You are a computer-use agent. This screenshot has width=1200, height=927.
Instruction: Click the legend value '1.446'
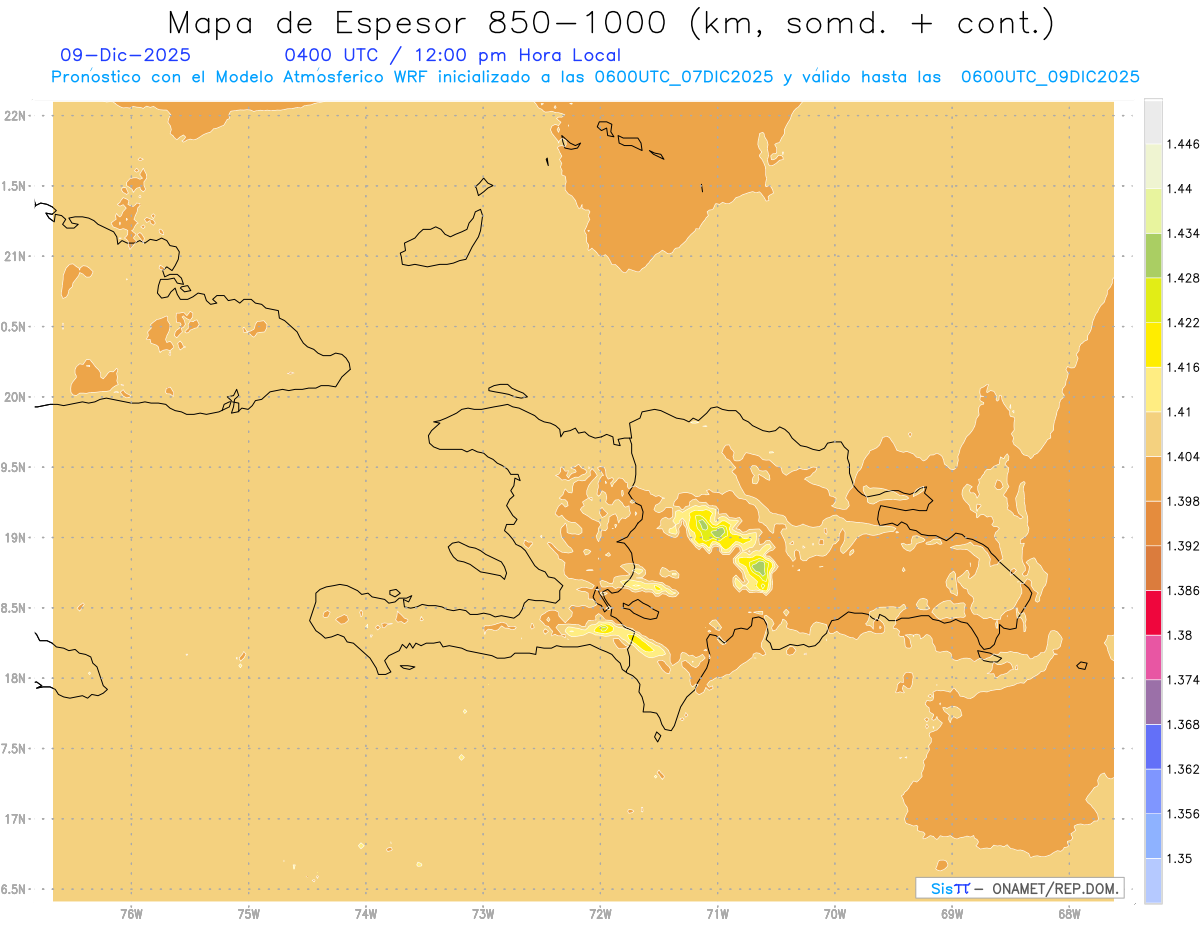(x=1183, y=144)
